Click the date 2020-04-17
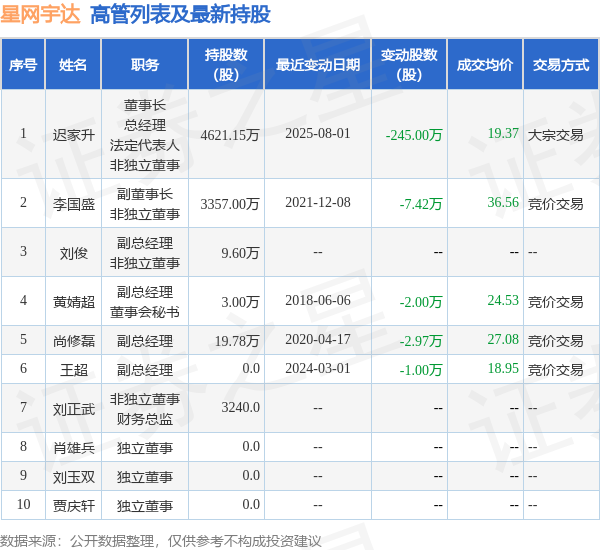Image resolution: width=600 pixels, height=550 pixels. pos(318,339)
